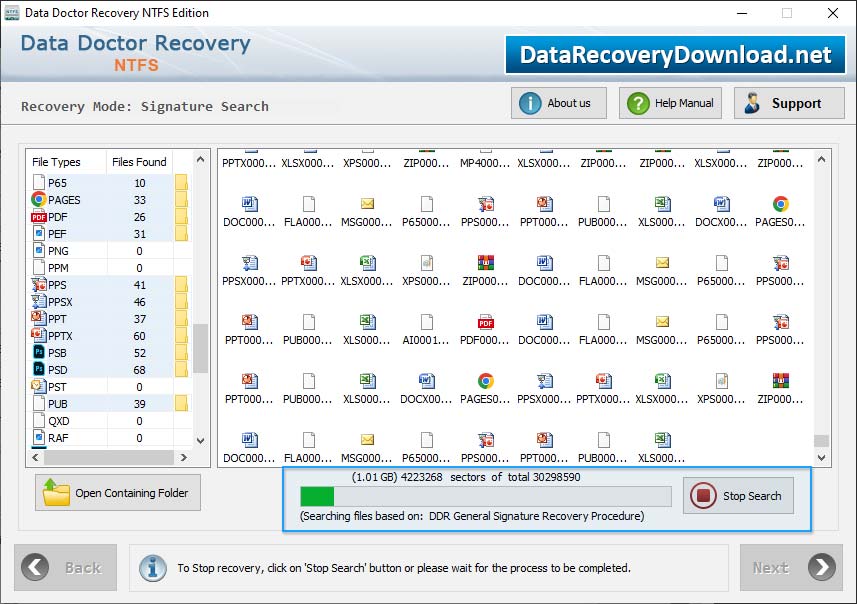Click the PEF file type icon
This screenshot has height=604, width=857.
tap(38, 234)
